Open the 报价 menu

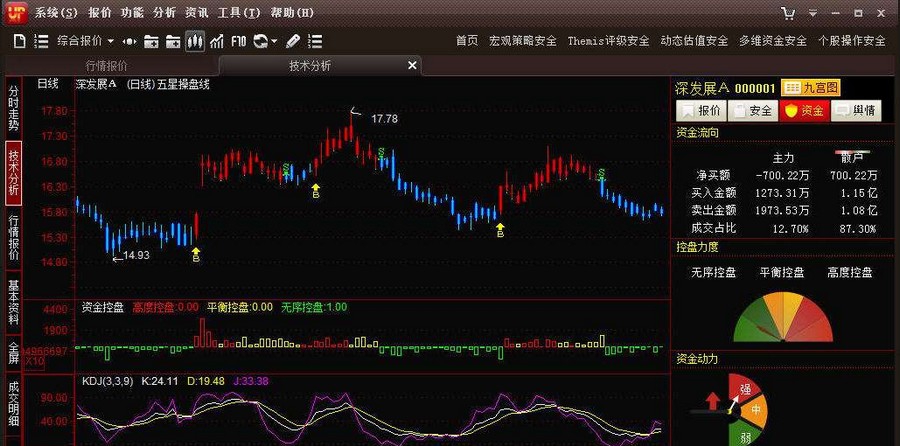click(x=100, y=13)
